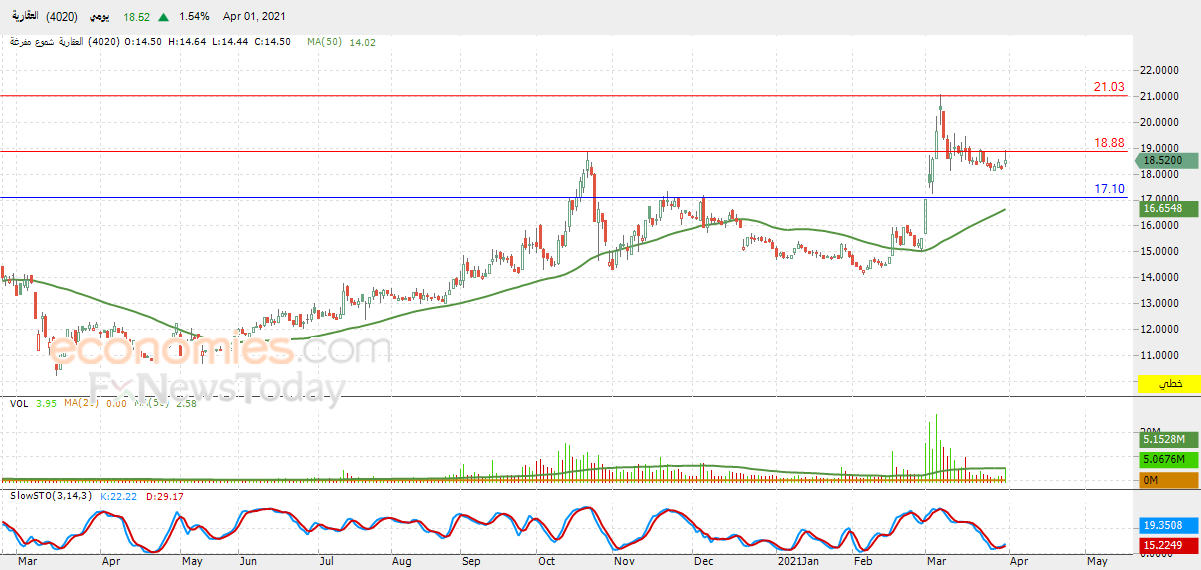Image resolution: width=1201 pixels, height=570 pixels.
Task: Click the green up-arrow price change indicator
Action: coord(163,17)
